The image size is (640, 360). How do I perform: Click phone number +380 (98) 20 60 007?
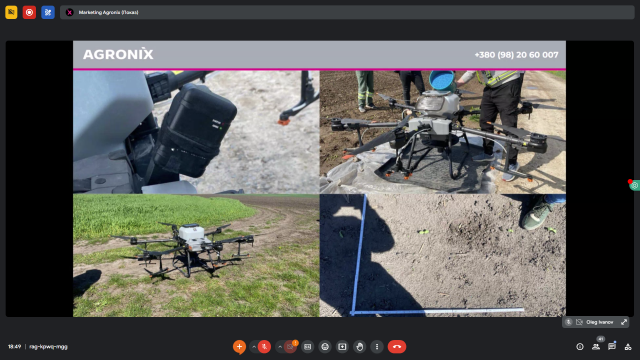[516, 55]
